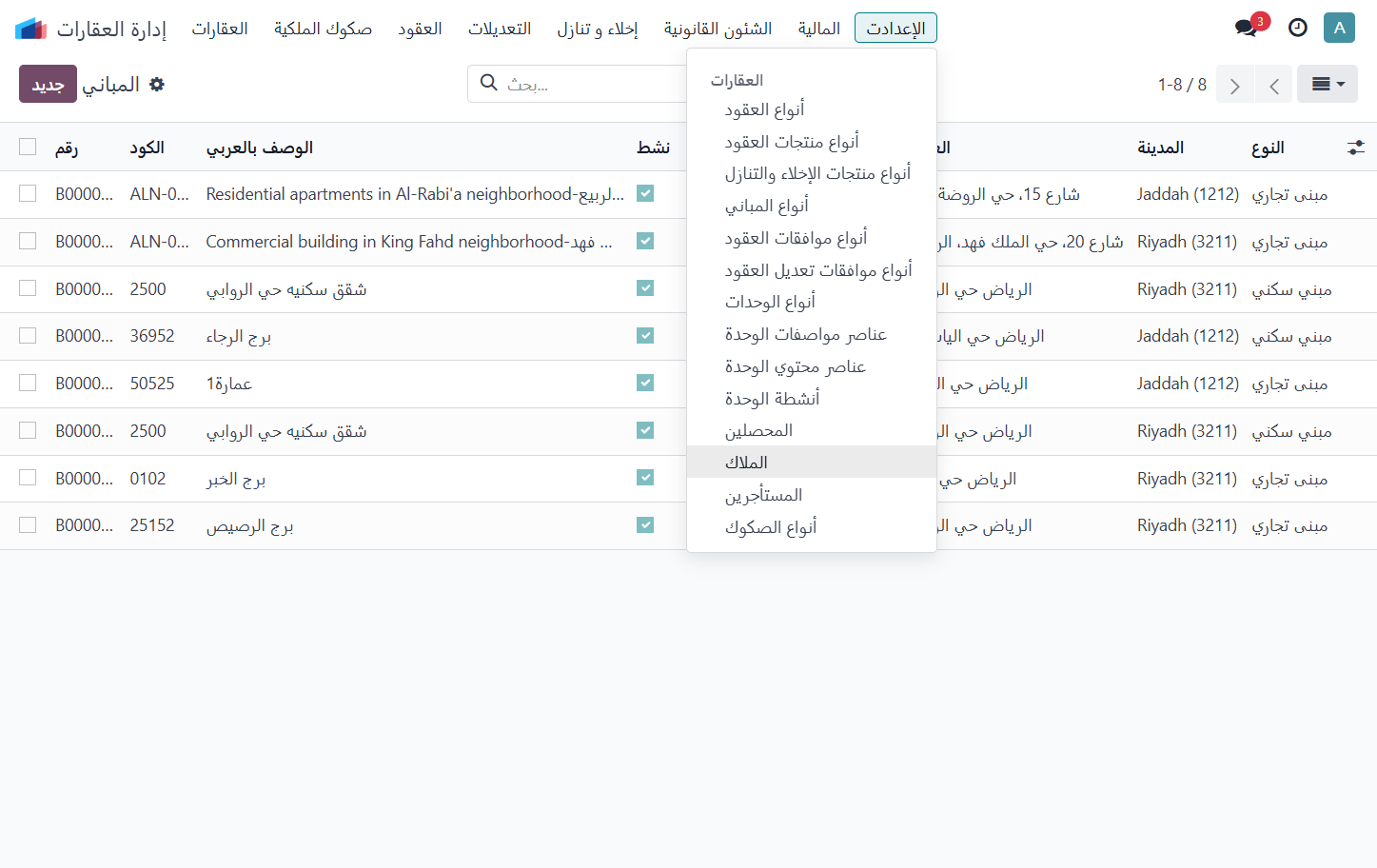Click the 1-8 / 8 pager counter
The width and height of the screenshot is (1377, 868).
point(1182,85)
